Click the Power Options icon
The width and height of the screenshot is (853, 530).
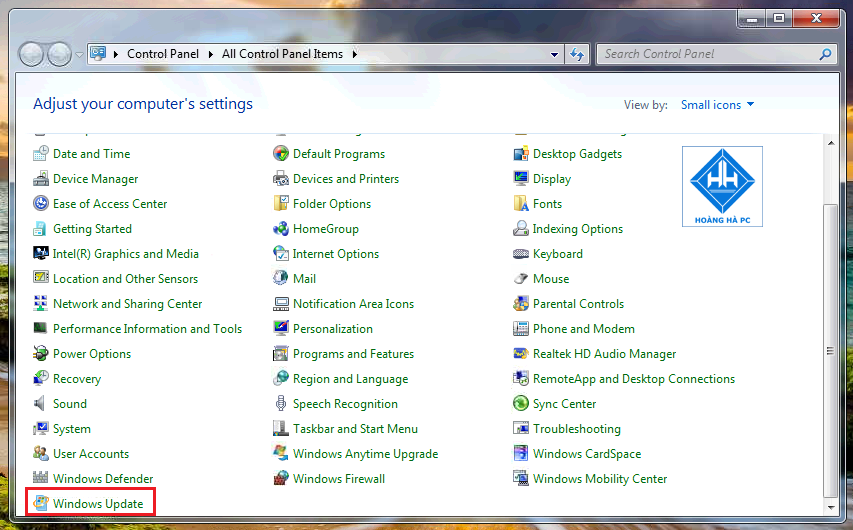click(x=40, y=354)
